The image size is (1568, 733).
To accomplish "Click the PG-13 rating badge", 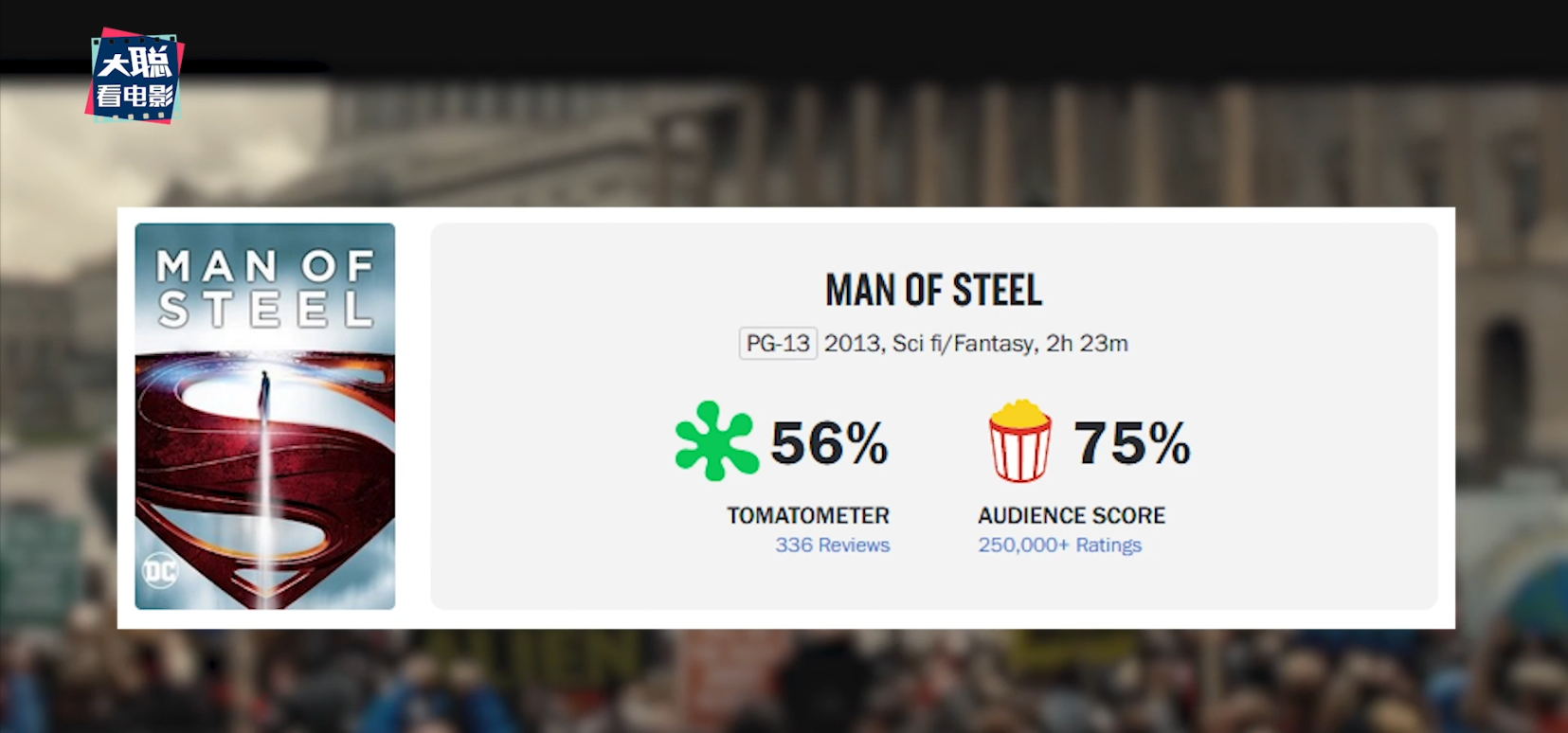I will point(777,343).
